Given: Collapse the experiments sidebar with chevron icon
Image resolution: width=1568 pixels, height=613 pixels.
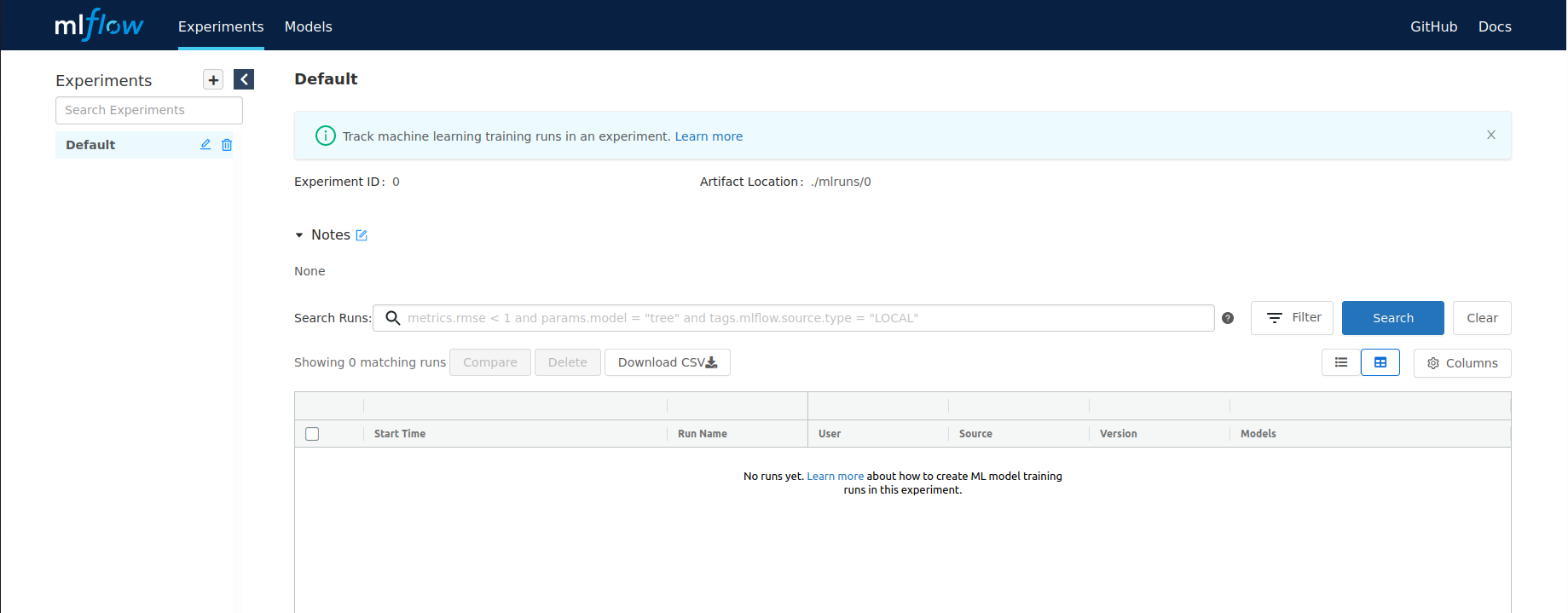Looking at the screenshot, I should point(244,79).
